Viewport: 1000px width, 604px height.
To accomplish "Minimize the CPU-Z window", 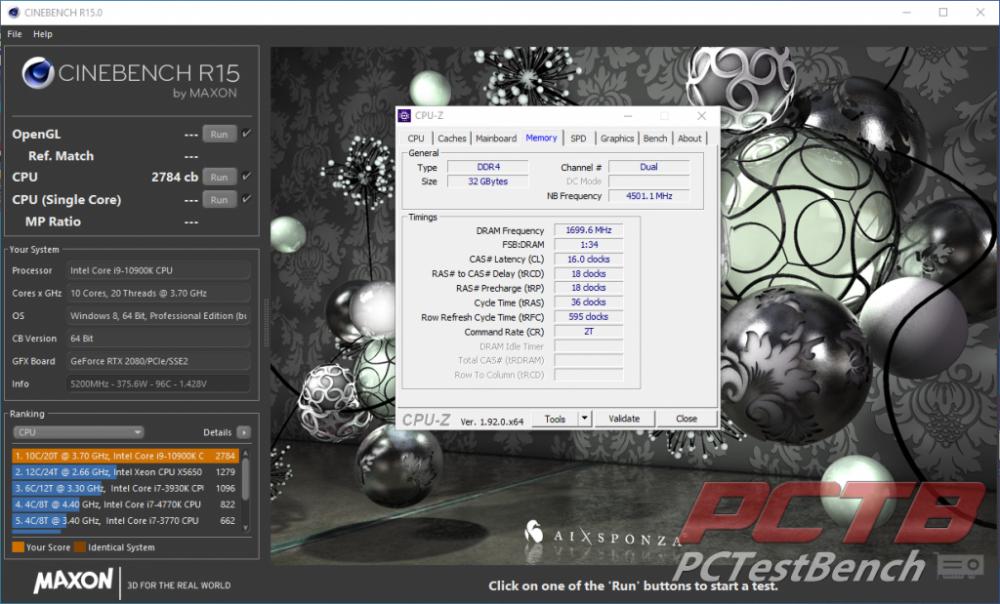I will 628,116.
